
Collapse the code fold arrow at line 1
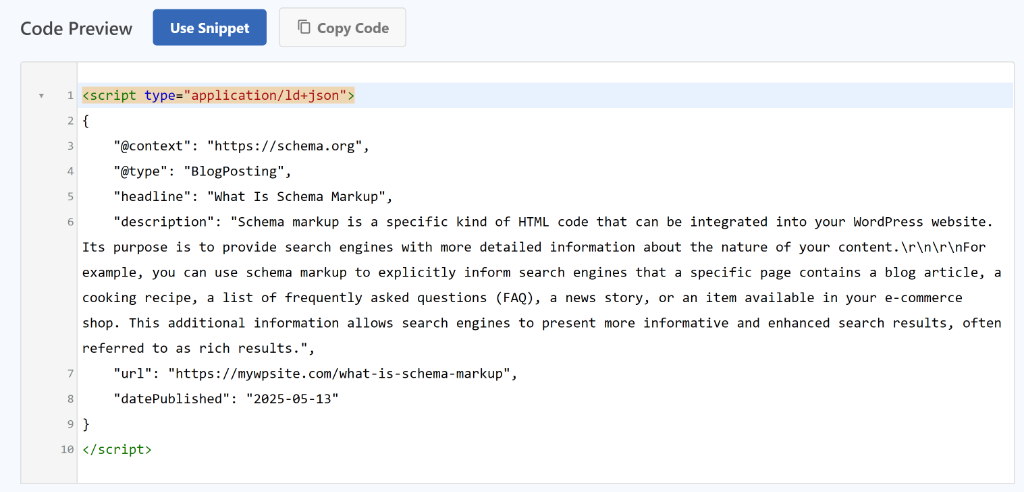point(41,96)
